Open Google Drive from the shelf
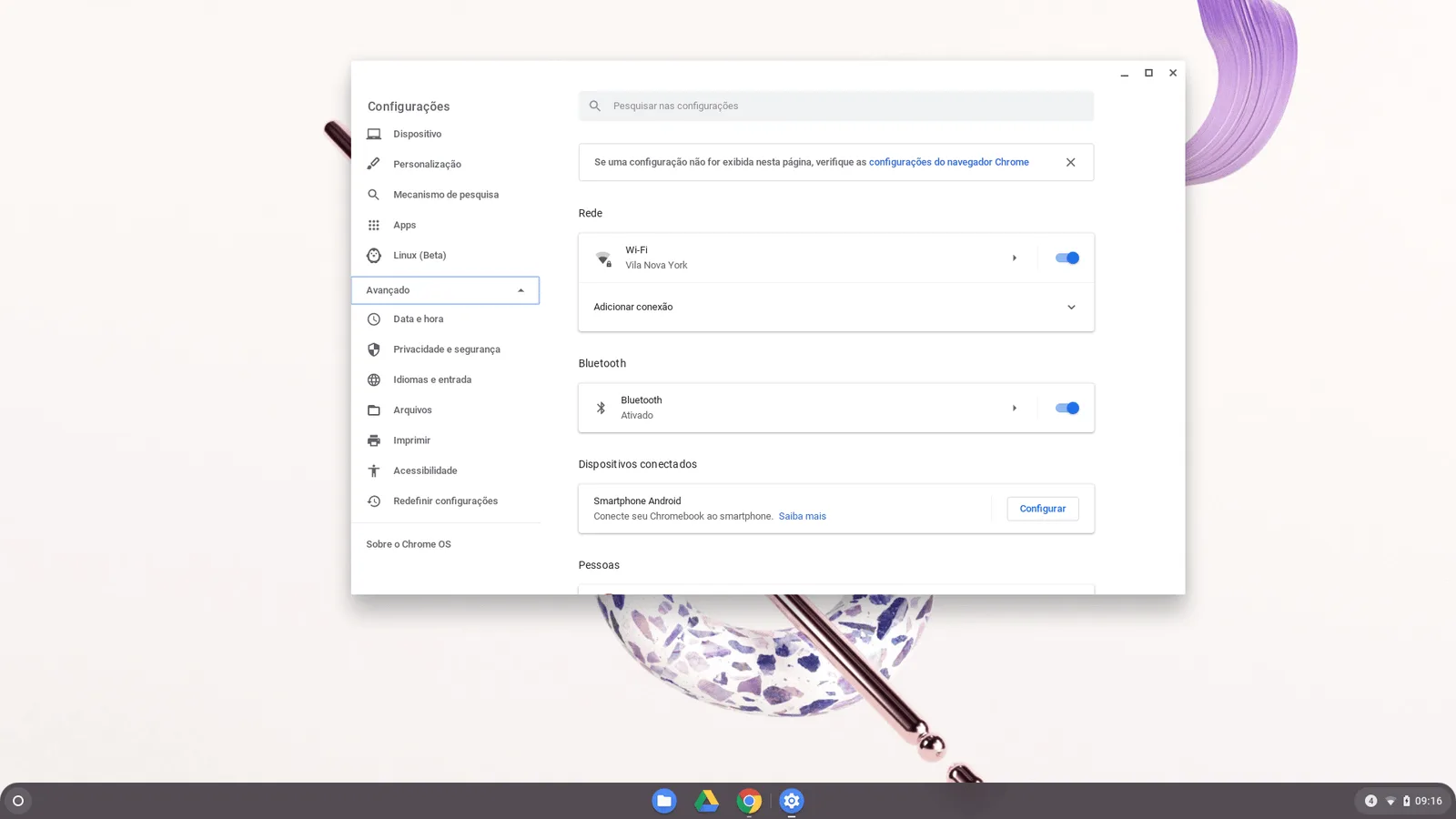The width and height of the screenshot is (1456, 819). pyautogui.click(x=707, y=801)
